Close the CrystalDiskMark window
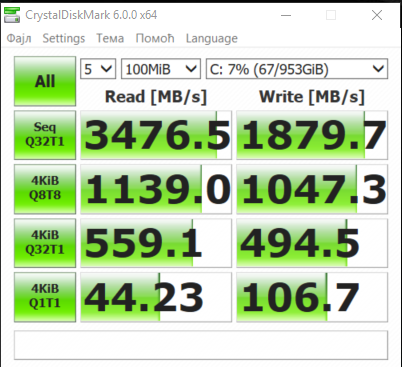This screenshot has width=402, height=367. pyautogui.click(x=377, y=15)
